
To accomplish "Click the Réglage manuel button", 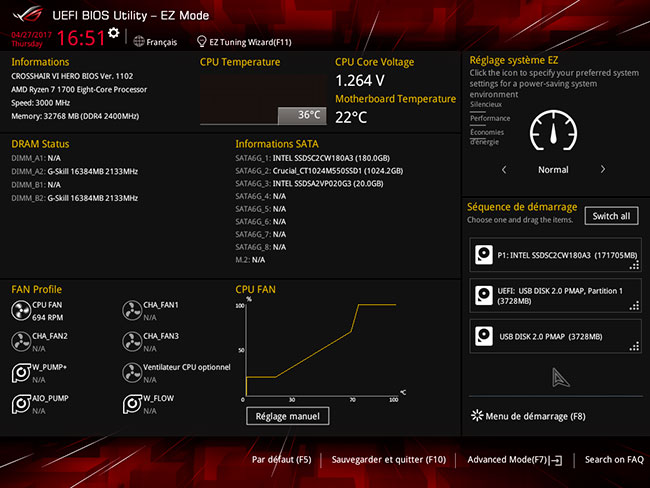I will click(x=287, y=416).
